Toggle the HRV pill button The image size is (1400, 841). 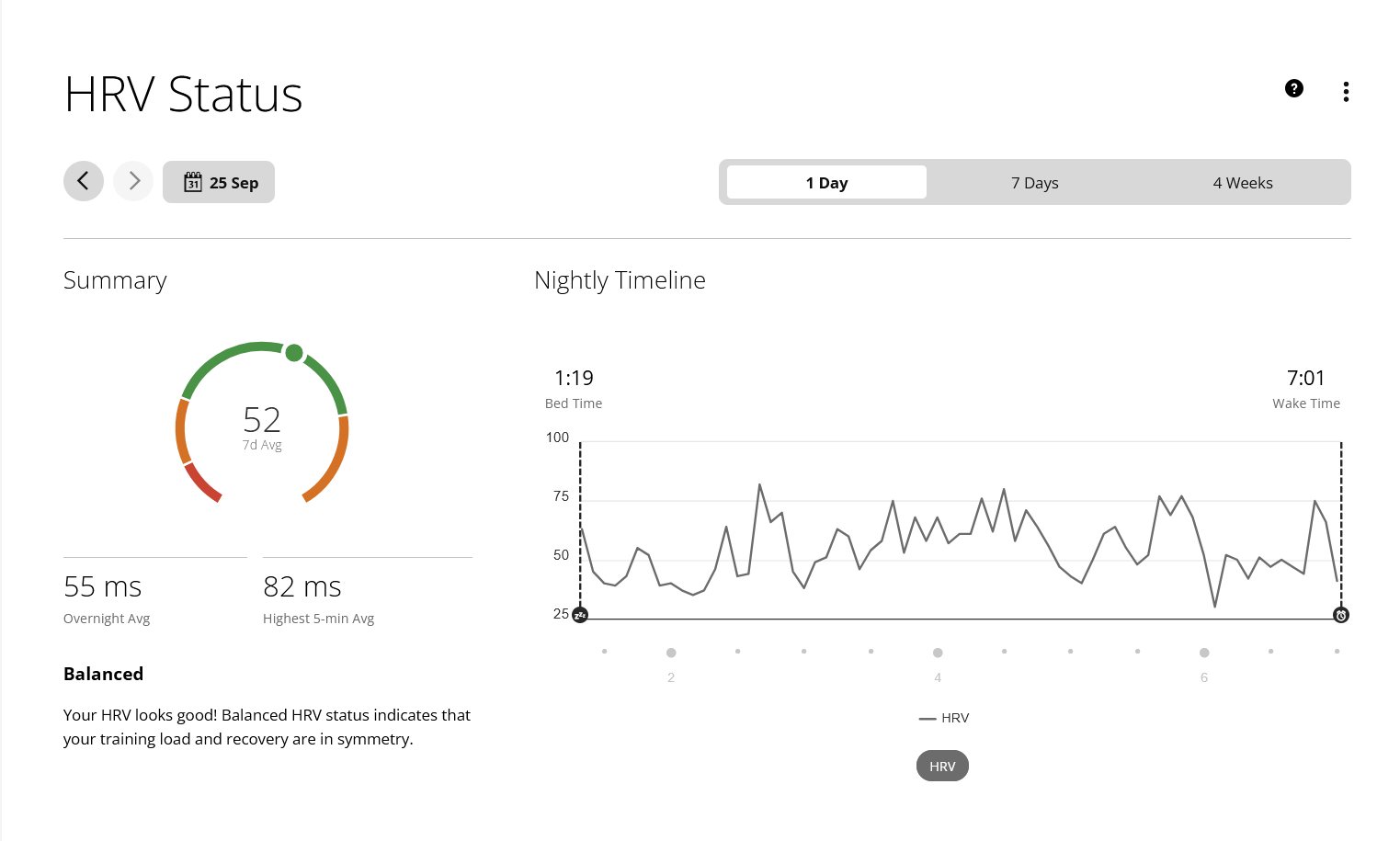click(x=942, y=766)
